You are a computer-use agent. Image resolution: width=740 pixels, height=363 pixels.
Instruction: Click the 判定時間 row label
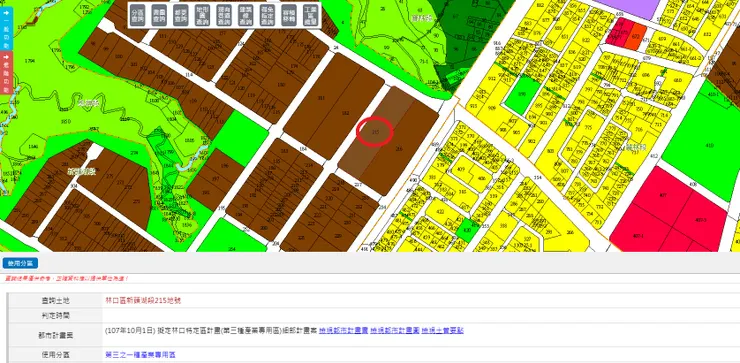click(x=55, y=315)
